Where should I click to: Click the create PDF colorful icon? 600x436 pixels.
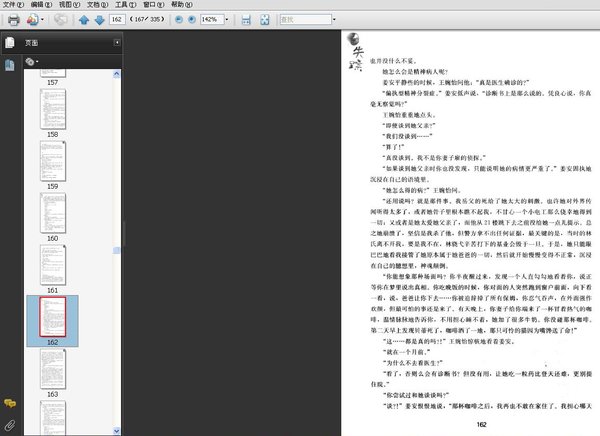33,20
